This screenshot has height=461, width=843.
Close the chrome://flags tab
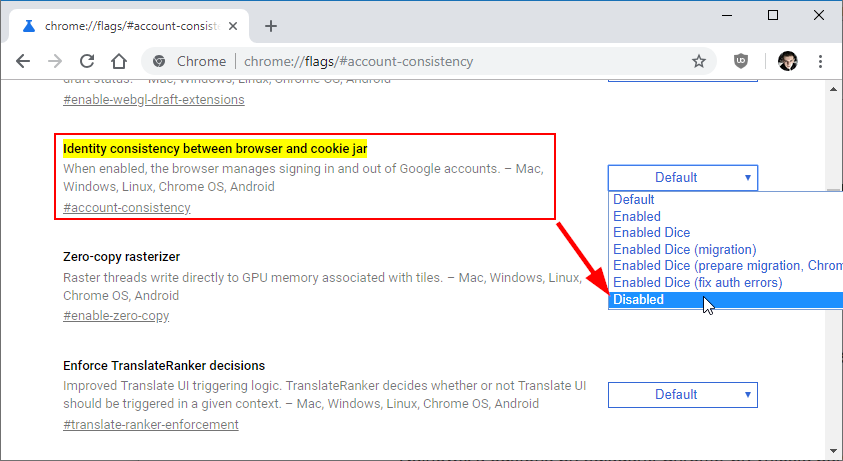[x=233, y=26]
